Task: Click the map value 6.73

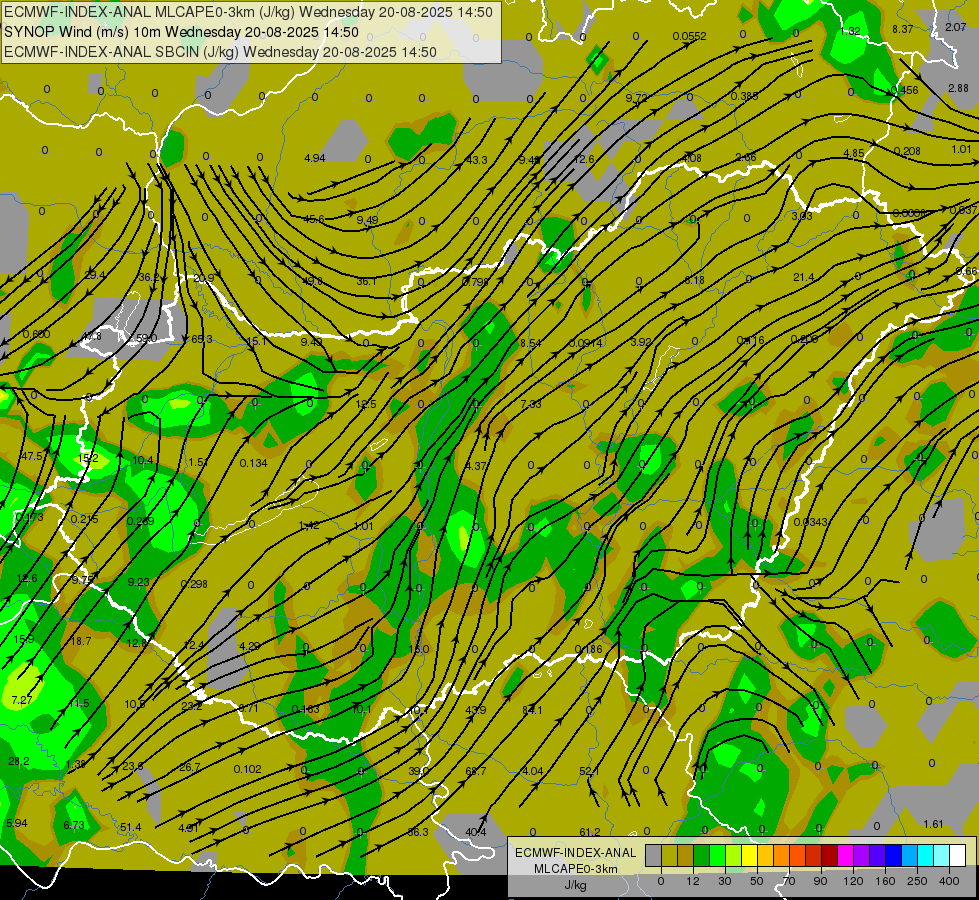Action: (x=74, y=825)
